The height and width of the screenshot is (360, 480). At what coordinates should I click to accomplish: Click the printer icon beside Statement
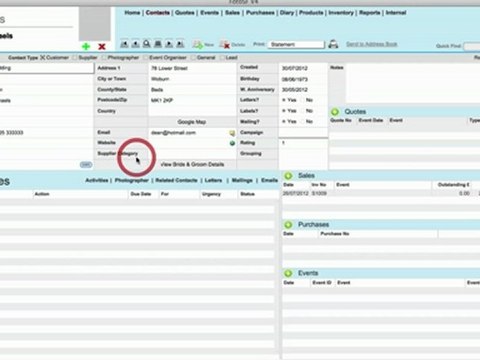(x=333, y=44)
